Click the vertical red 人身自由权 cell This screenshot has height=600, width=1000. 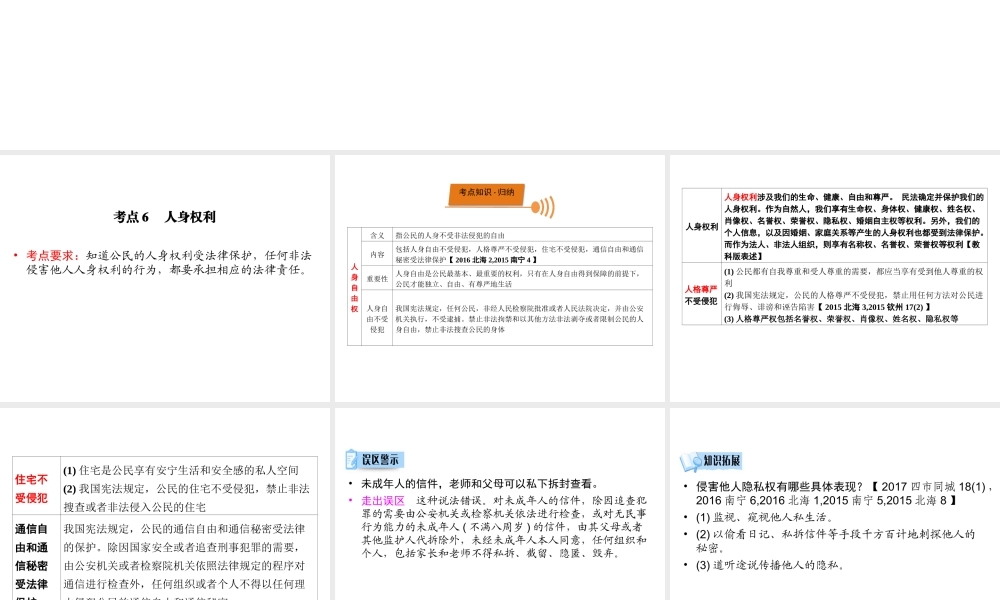coord(355,287)
